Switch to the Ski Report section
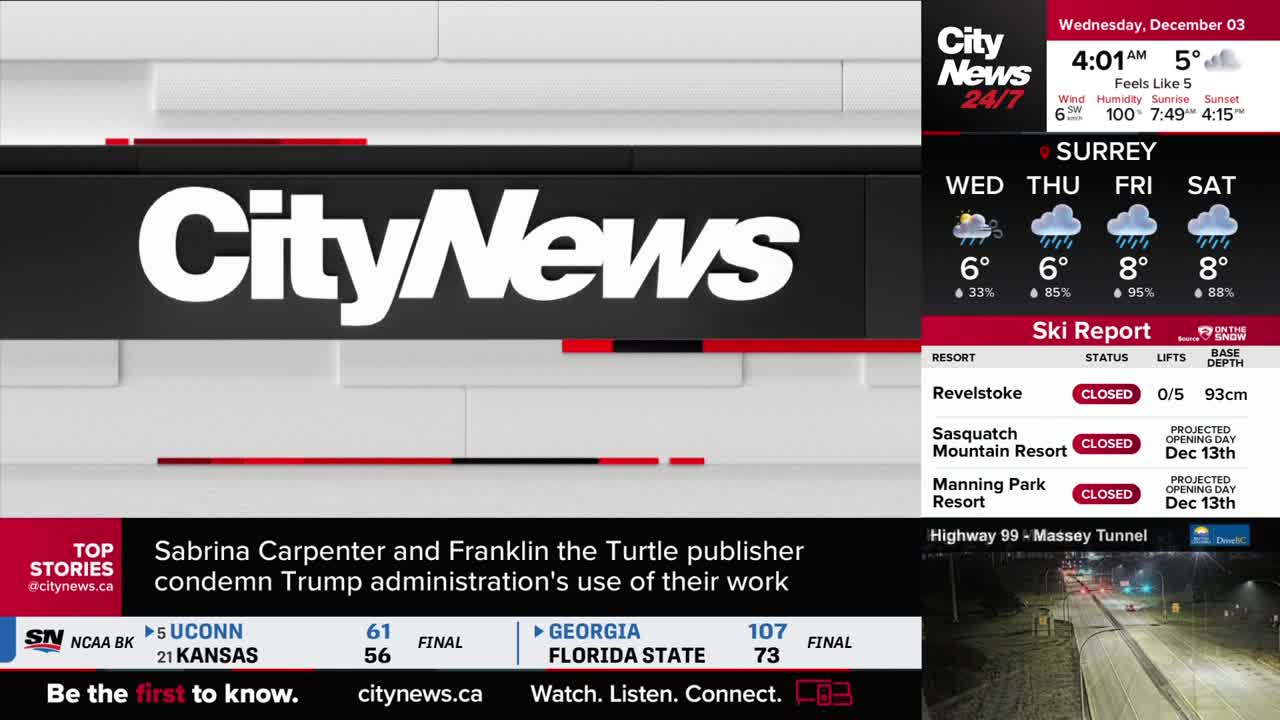 tap(1091, 330)
